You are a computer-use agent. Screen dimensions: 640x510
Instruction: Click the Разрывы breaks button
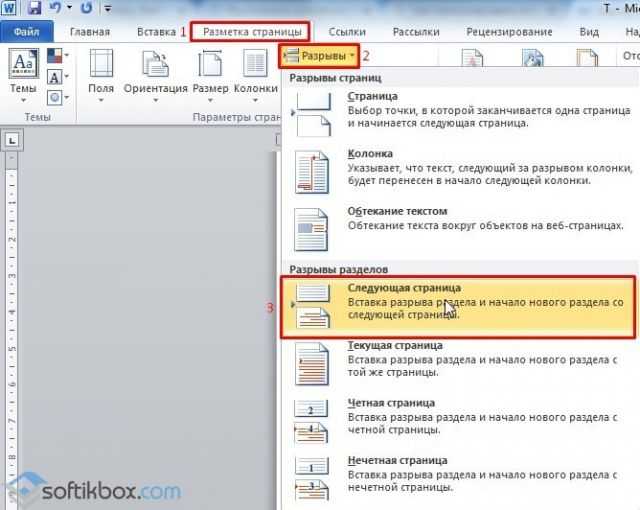pyautogui.click(x=319, y=55)
